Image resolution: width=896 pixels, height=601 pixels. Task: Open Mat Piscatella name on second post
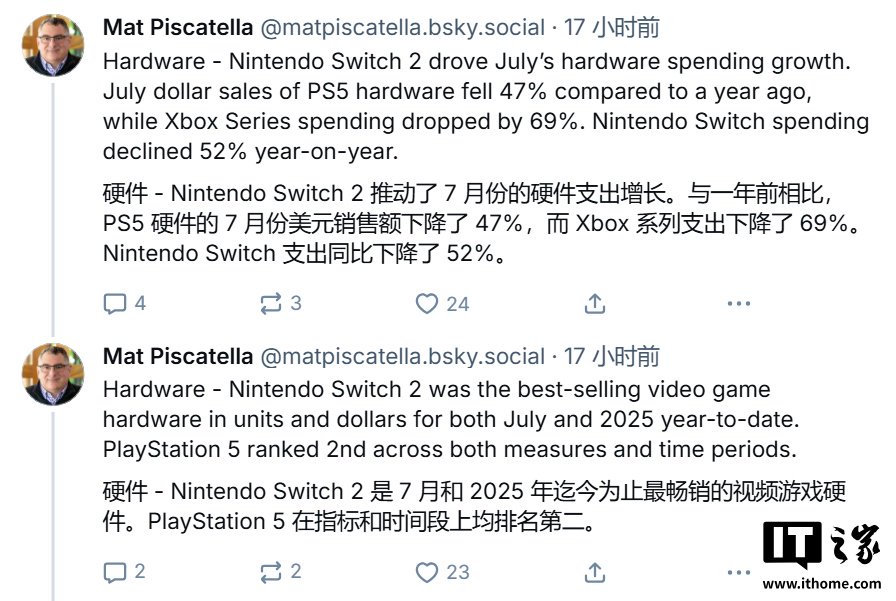(x=177, y=356)
